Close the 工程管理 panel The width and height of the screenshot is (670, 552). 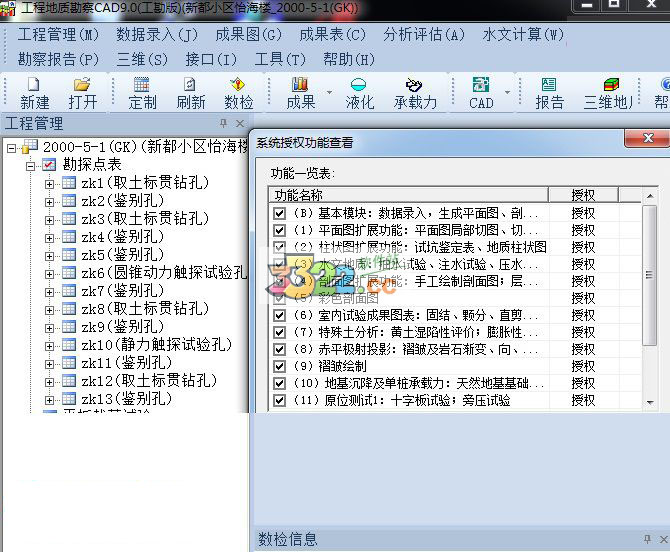point(240,123)
